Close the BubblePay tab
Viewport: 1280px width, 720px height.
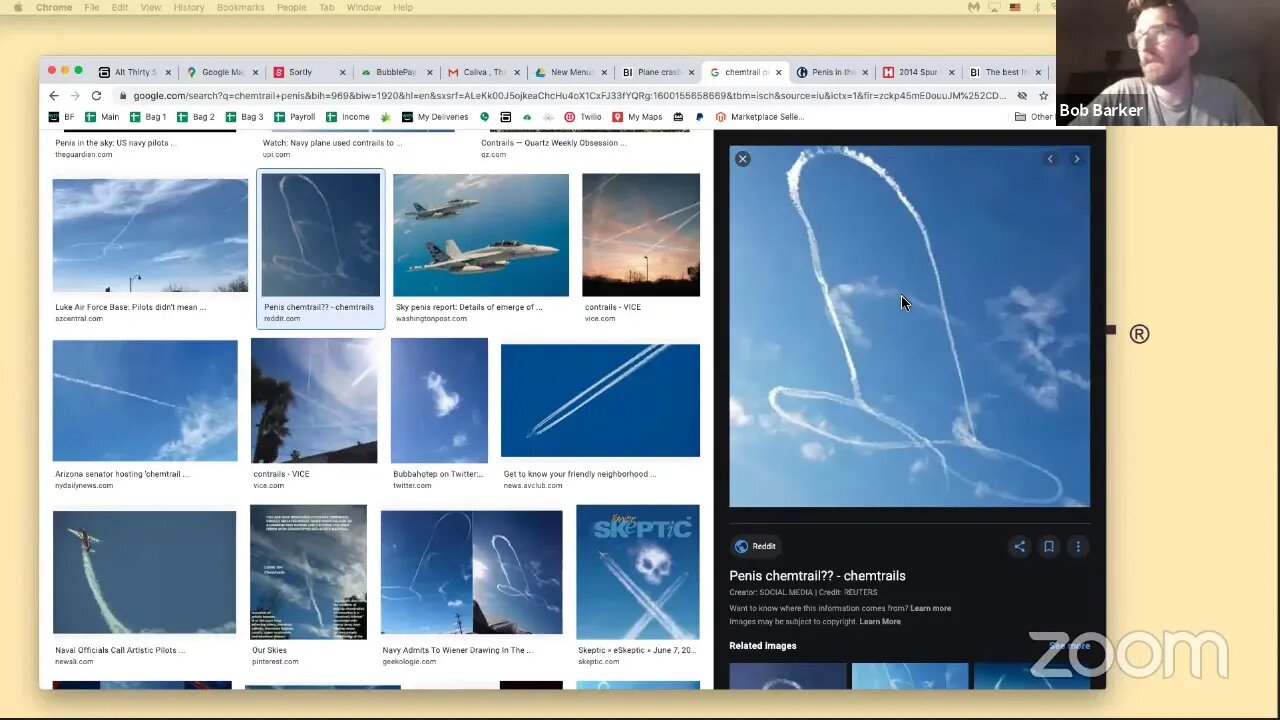(431, 72)
